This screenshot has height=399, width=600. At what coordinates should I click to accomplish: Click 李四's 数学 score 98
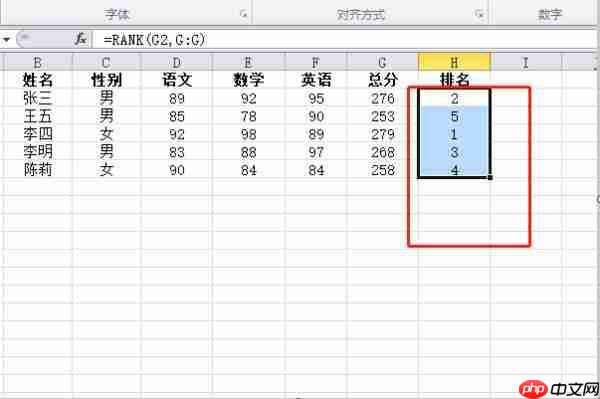[248, 134]
